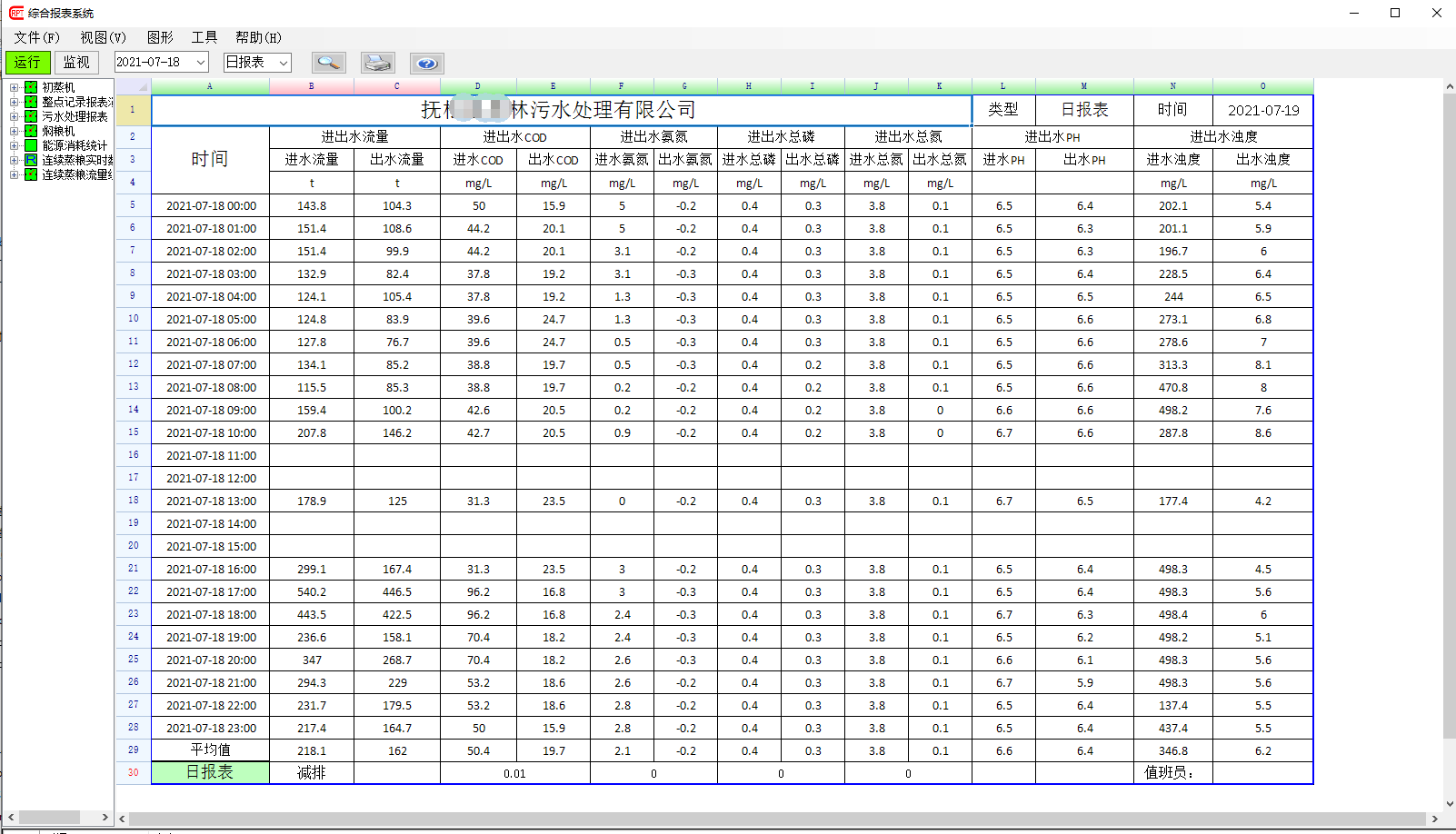Click the magnifier search icon in toolbar

[328, 63]
